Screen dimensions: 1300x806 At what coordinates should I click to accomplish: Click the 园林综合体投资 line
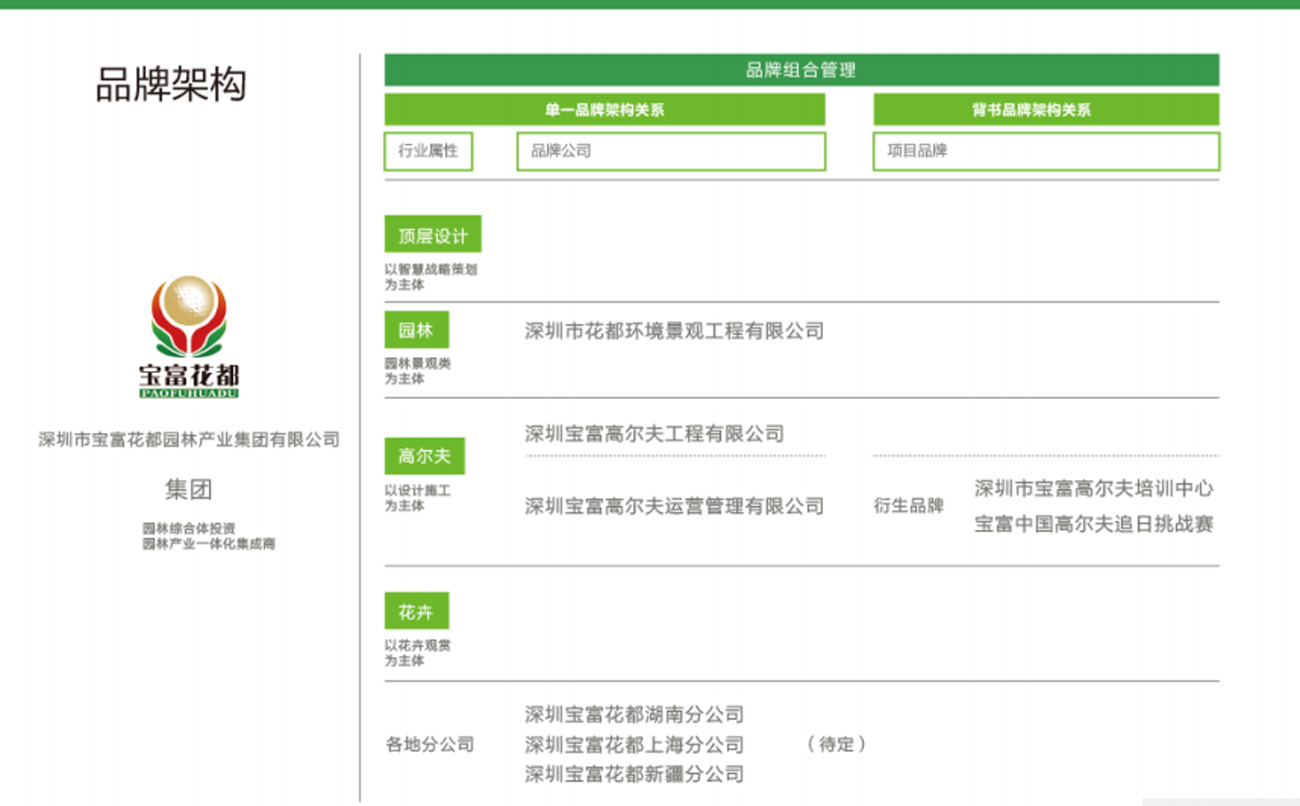pos(189,528)
